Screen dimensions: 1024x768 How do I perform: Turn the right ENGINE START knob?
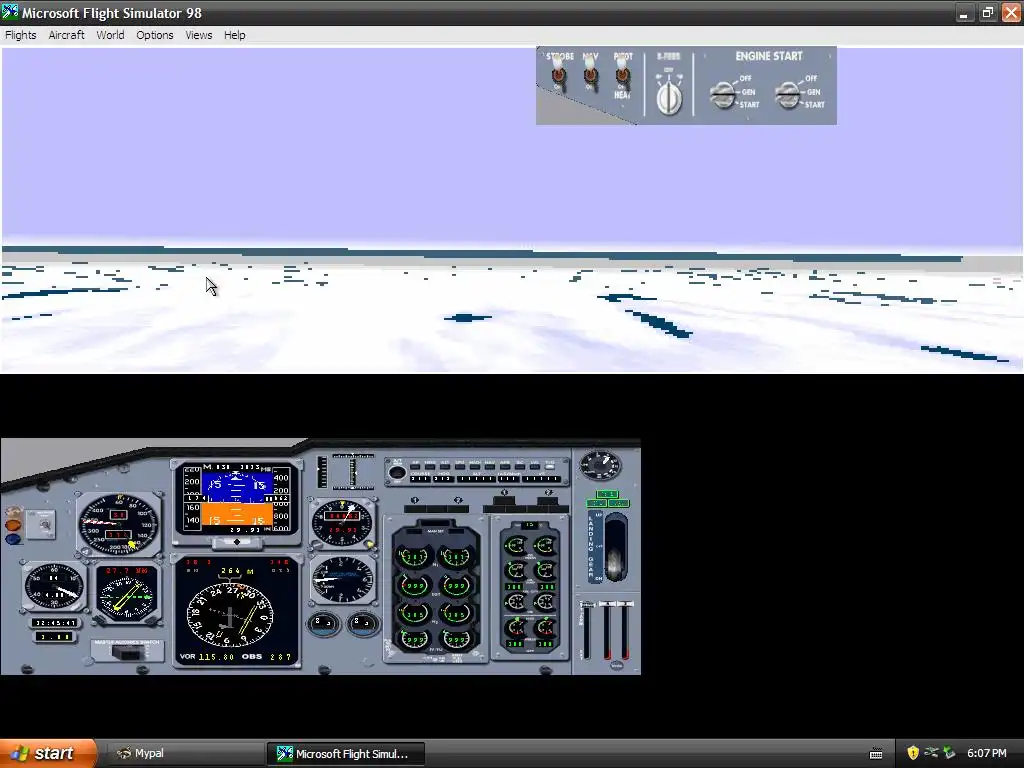pos(788,95)
